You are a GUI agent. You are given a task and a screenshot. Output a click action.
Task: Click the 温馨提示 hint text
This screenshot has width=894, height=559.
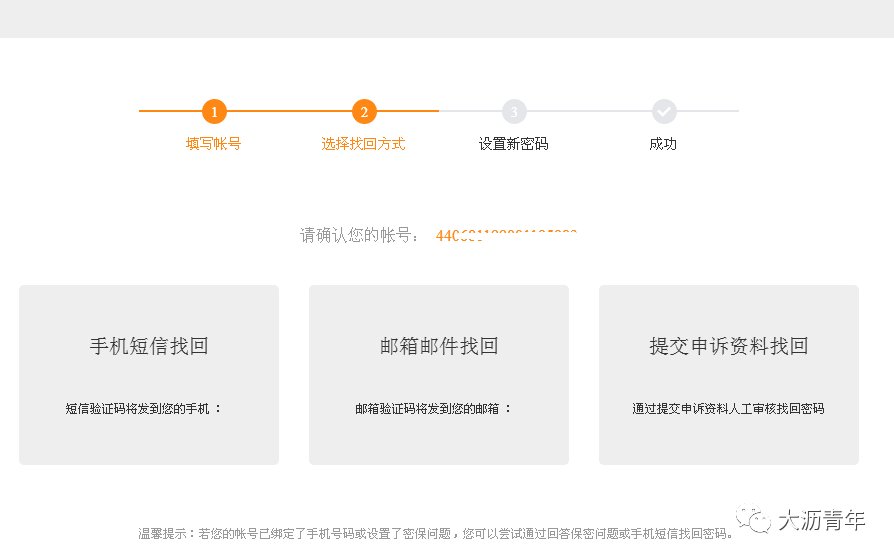[x=436, y=534]
